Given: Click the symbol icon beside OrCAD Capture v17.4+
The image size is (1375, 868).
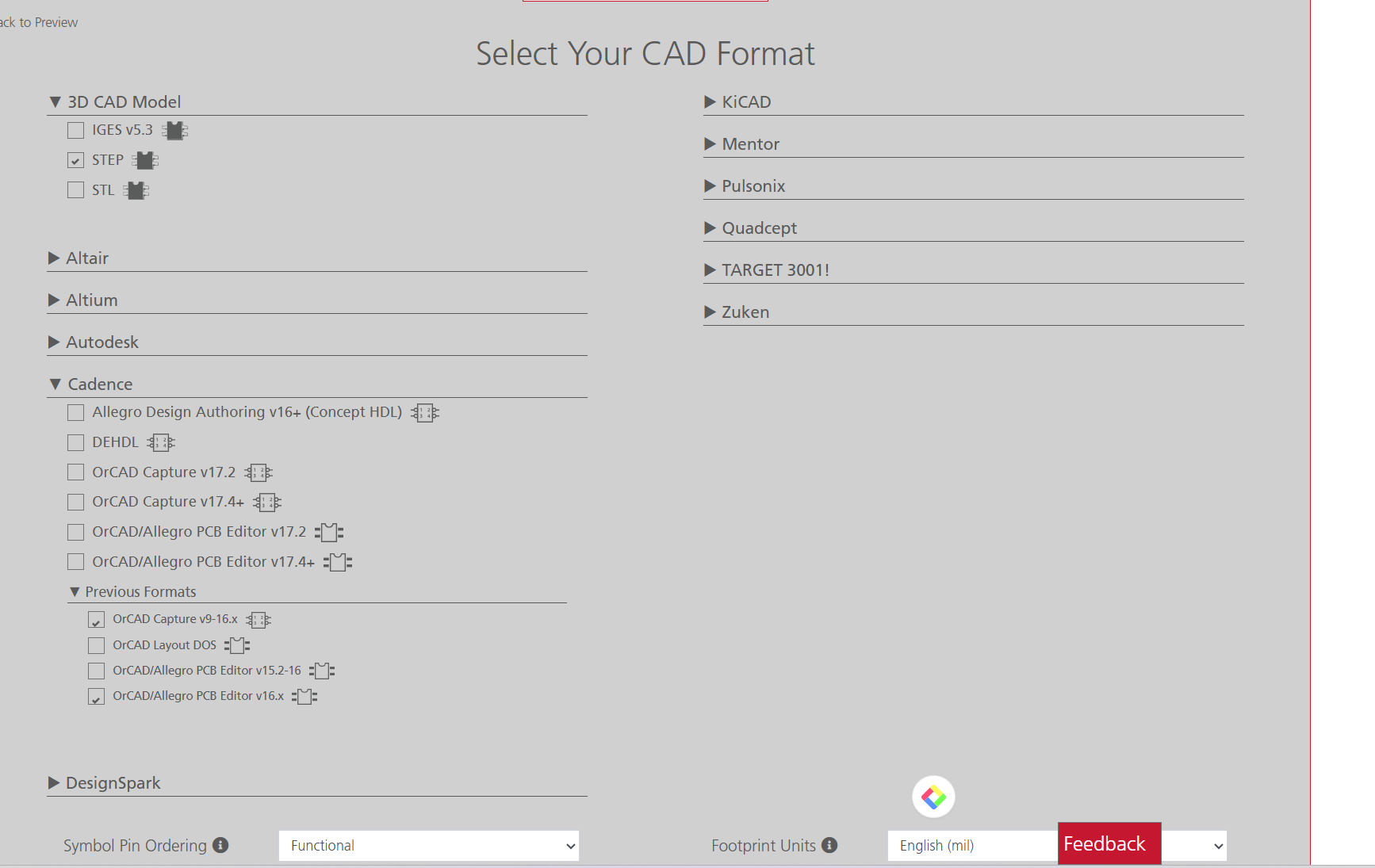Looking at the screenshot, I should (267, 503).
